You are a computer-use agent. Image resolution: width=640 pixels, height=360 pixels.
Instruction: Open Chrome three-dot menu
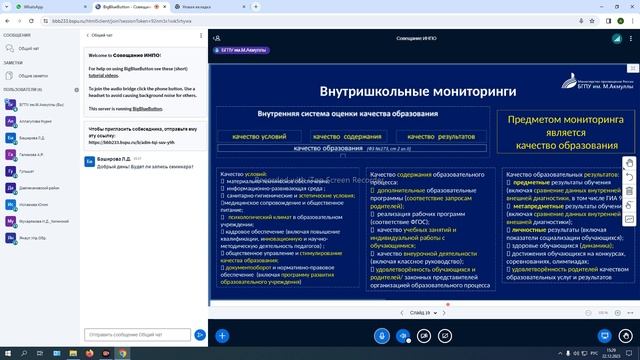(x=633, y=21)
